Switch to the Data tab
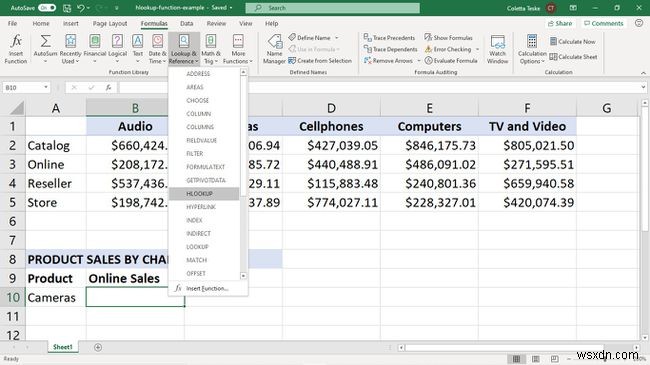Viewport: 650px width, 365px height. tap(187, 24)
